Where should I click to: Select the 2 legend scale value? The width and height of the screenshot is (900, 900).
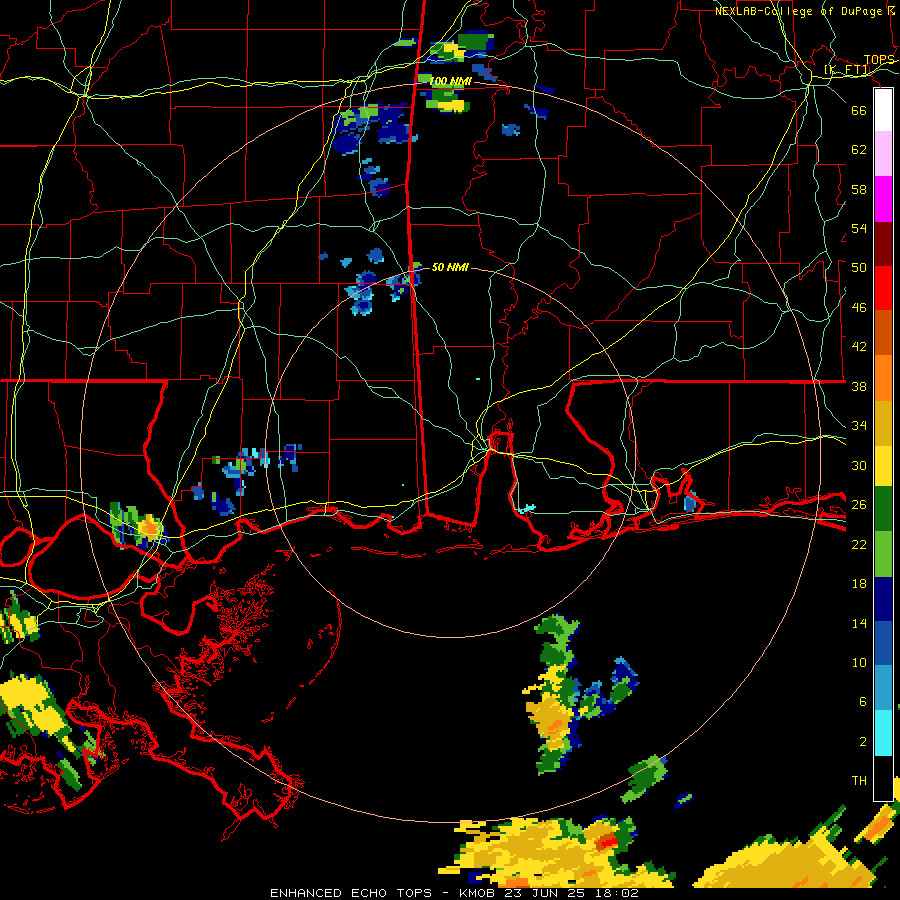[862, 742]
